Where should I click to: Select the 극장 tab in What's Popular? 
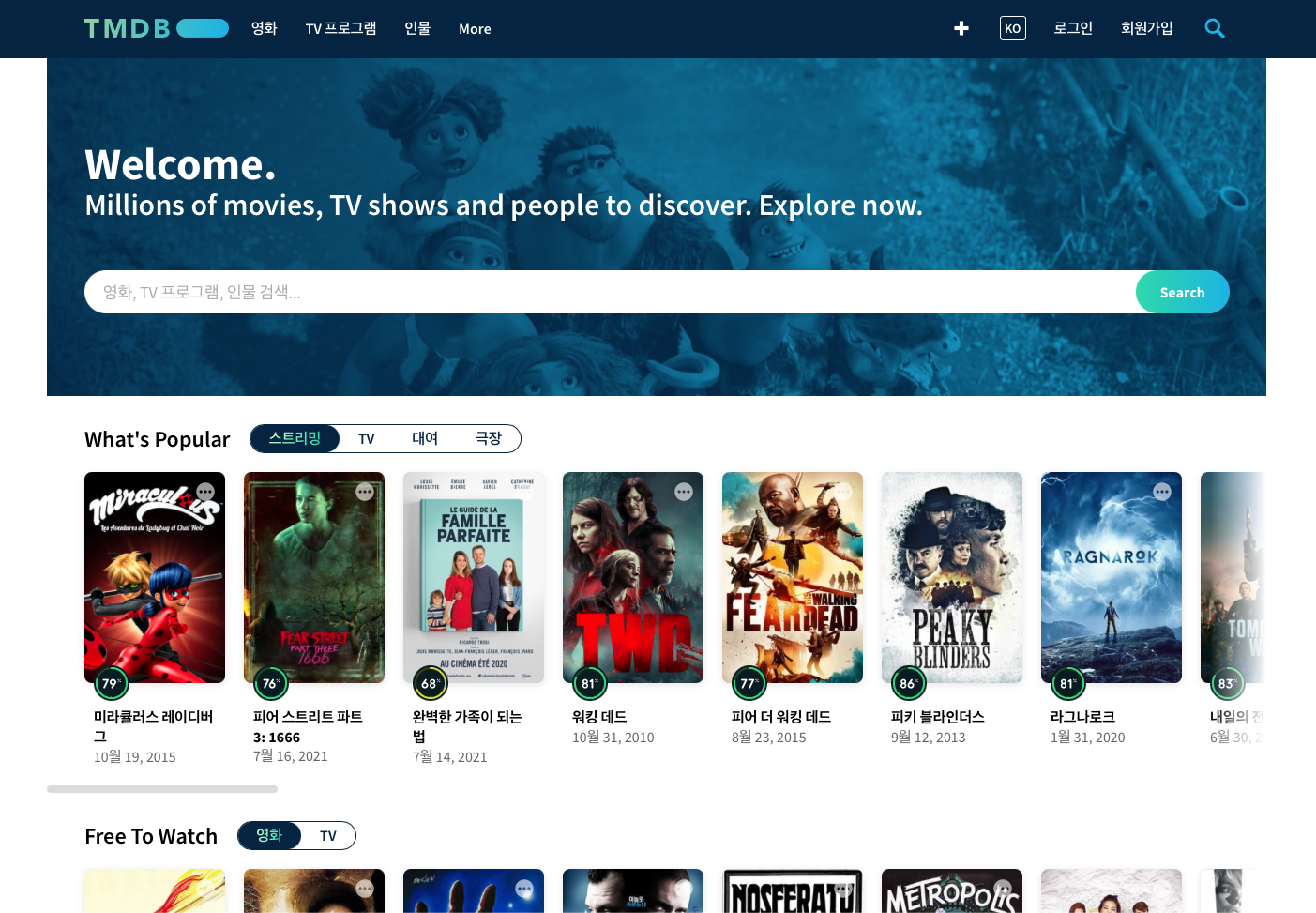point(489,438)
